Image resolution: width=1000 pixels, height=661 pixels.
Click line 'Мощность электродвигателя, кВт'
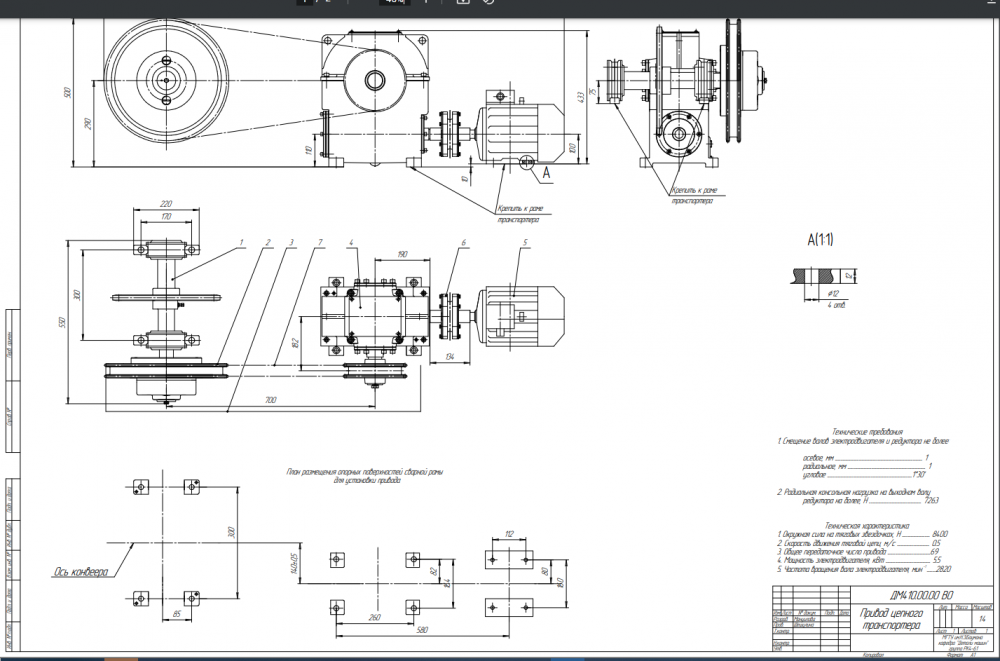858,560
